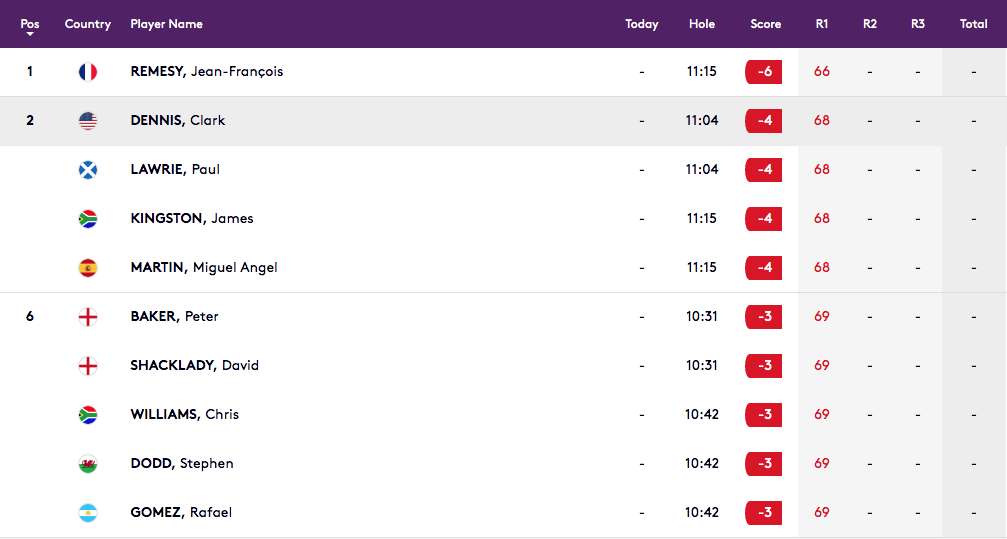Click the Welsh flag icon beside Stephen Dodd
The image size is (1007, 539).
tap(88, 464)
